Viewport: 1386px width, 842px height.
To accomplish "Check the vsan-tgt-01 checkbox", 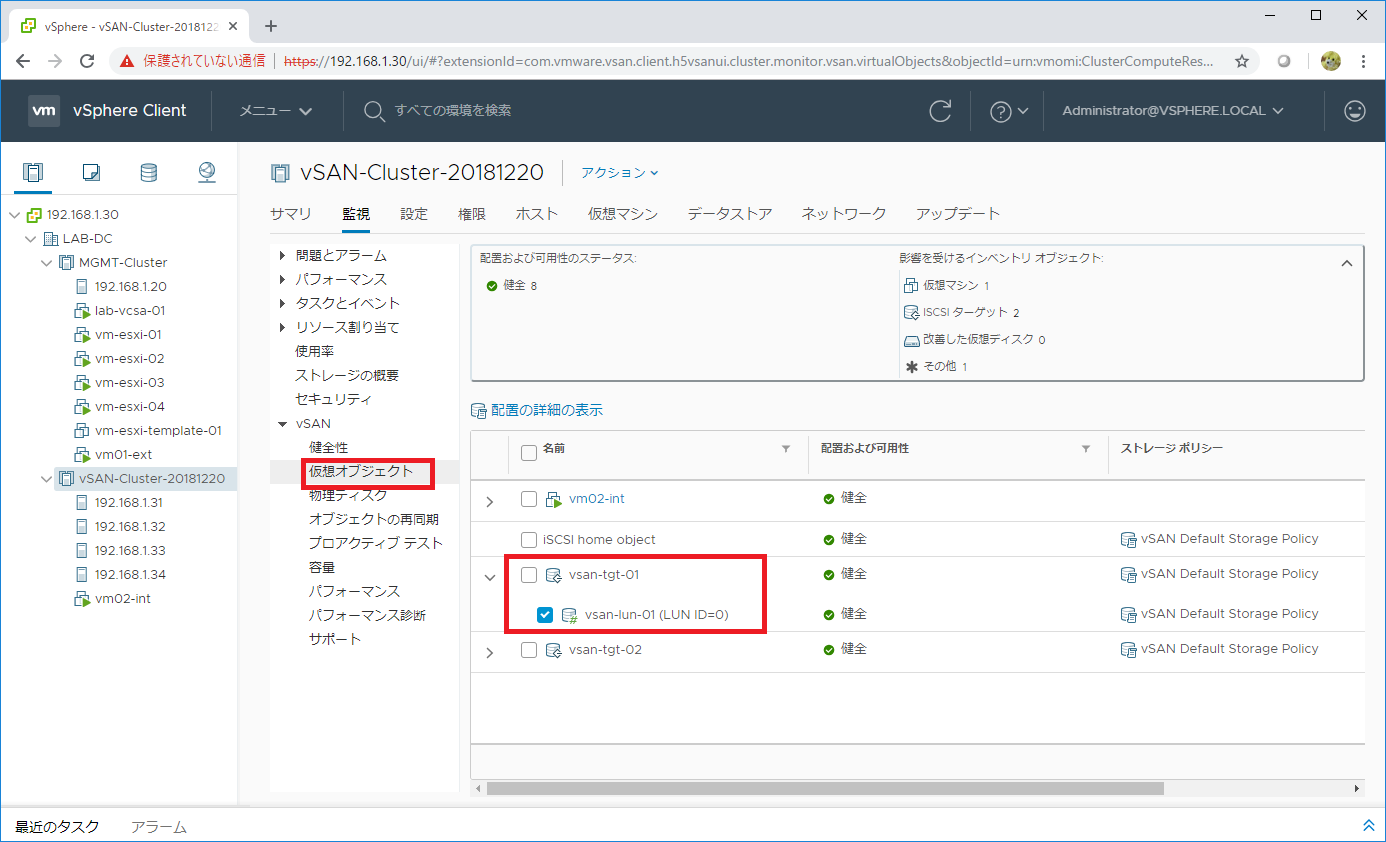I will (x=529, y=575).
